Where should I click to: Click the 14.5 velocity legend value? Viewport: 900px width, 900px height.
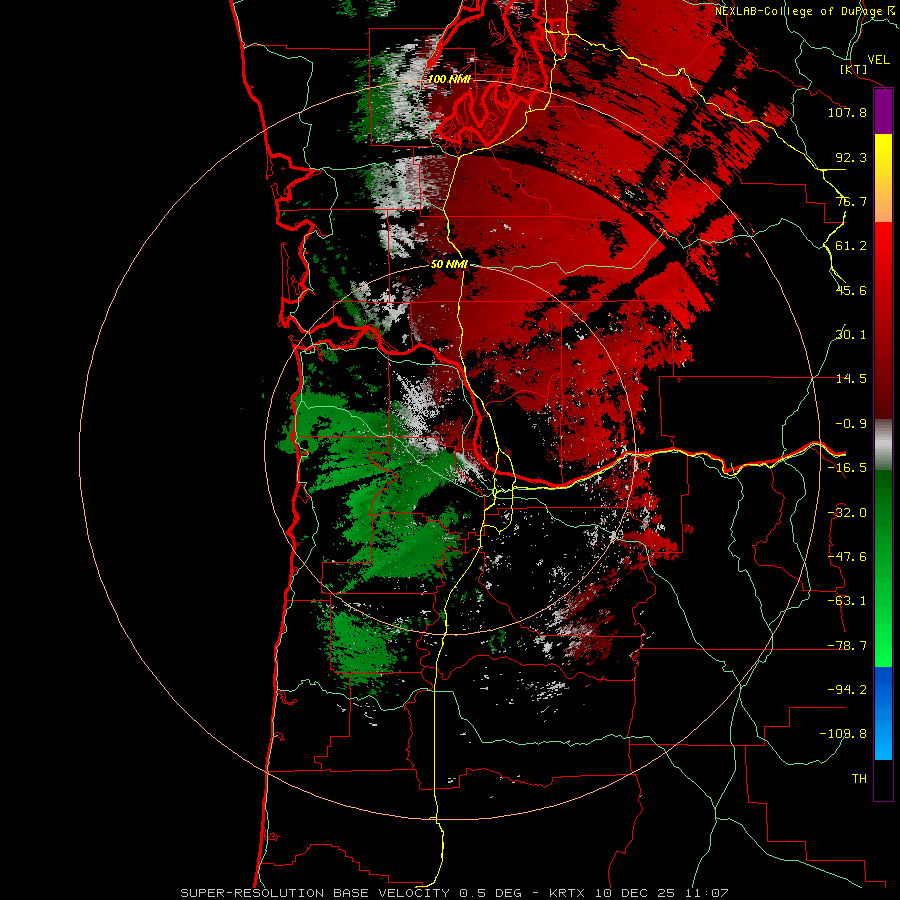(851, 379)
